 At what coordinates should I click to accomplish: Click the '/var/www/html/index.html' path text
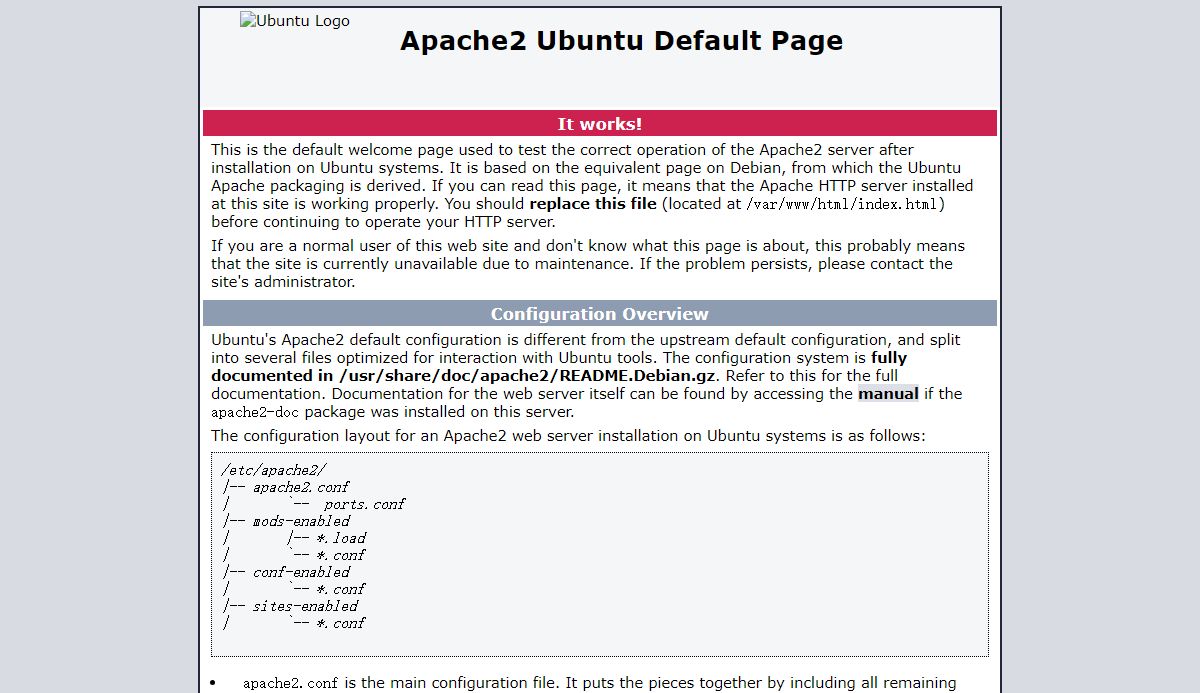point(843,204)
